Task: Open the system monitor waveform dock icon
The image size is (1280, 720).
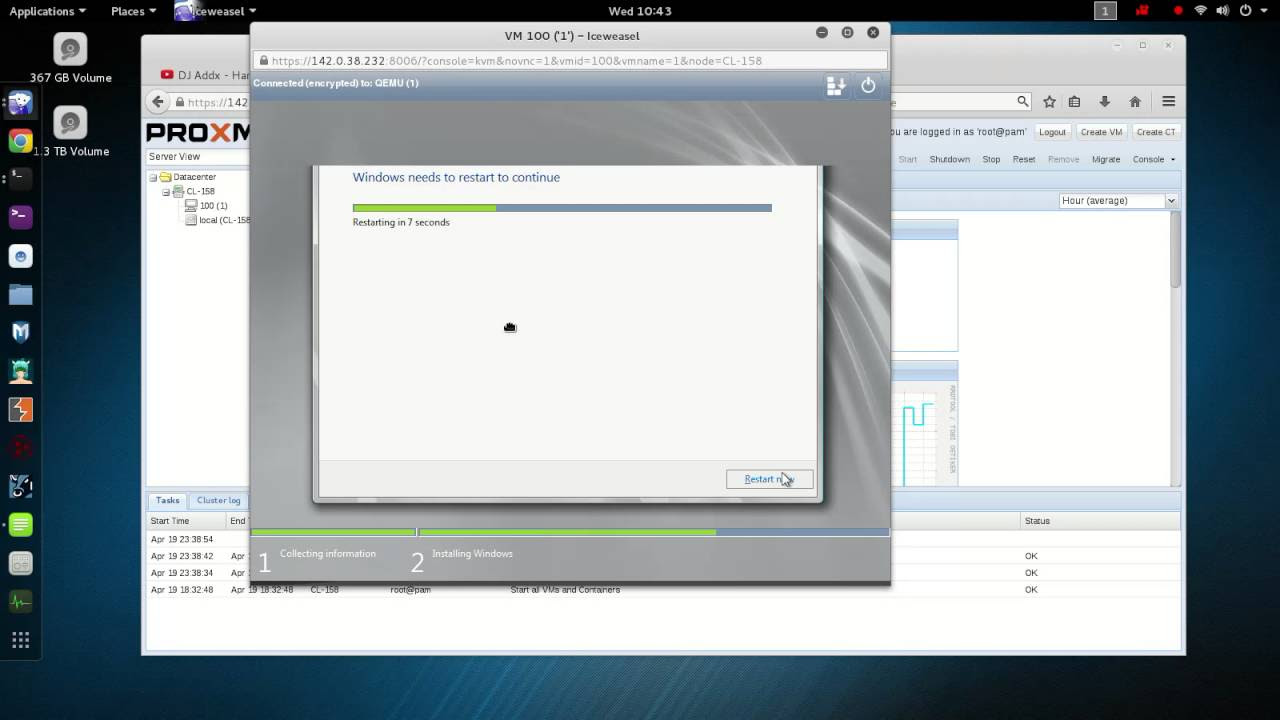Action: tap(20, 601)
